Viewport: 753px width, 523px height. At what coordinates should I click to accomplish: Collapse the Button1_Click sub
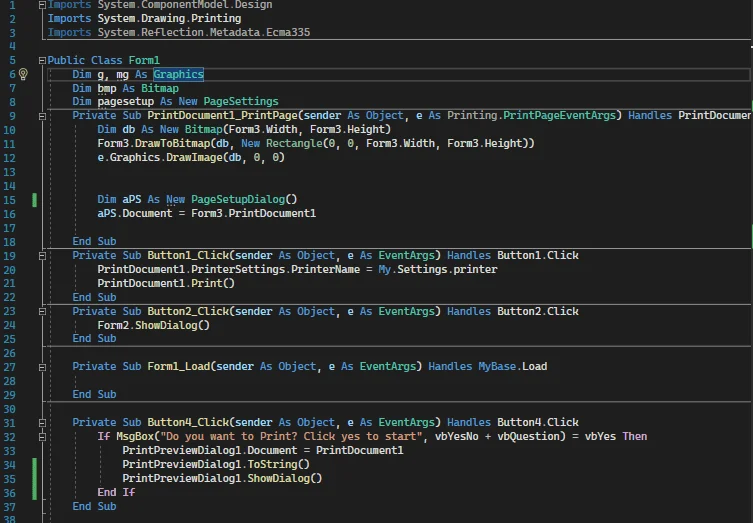(x=42, y=256)
